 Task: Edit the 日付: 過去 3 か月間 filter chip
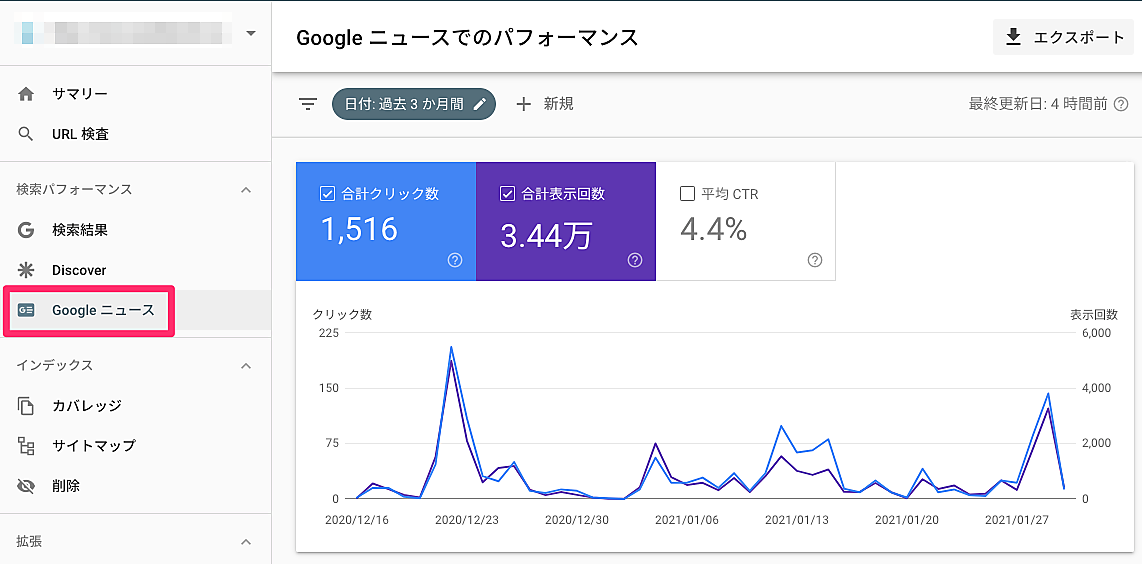(413, 104)
